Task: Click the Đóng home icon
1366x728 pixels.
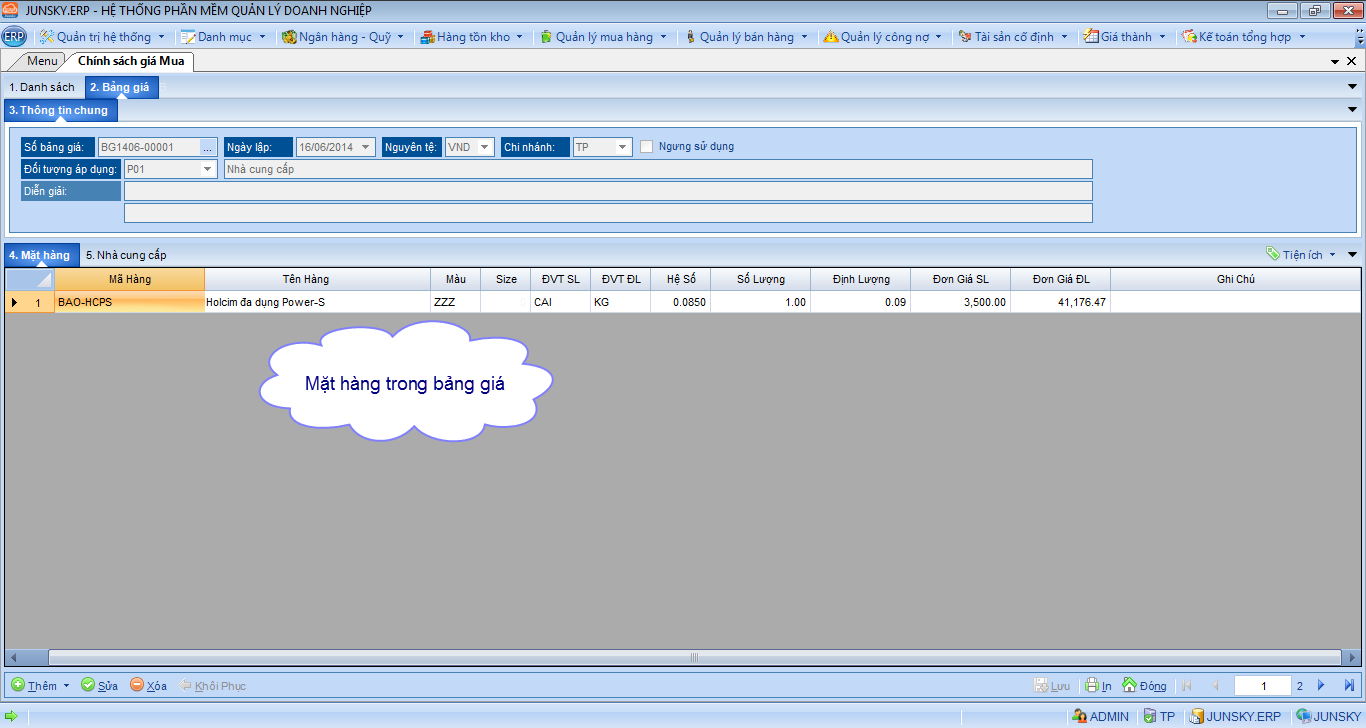Action: (1130, 685)
